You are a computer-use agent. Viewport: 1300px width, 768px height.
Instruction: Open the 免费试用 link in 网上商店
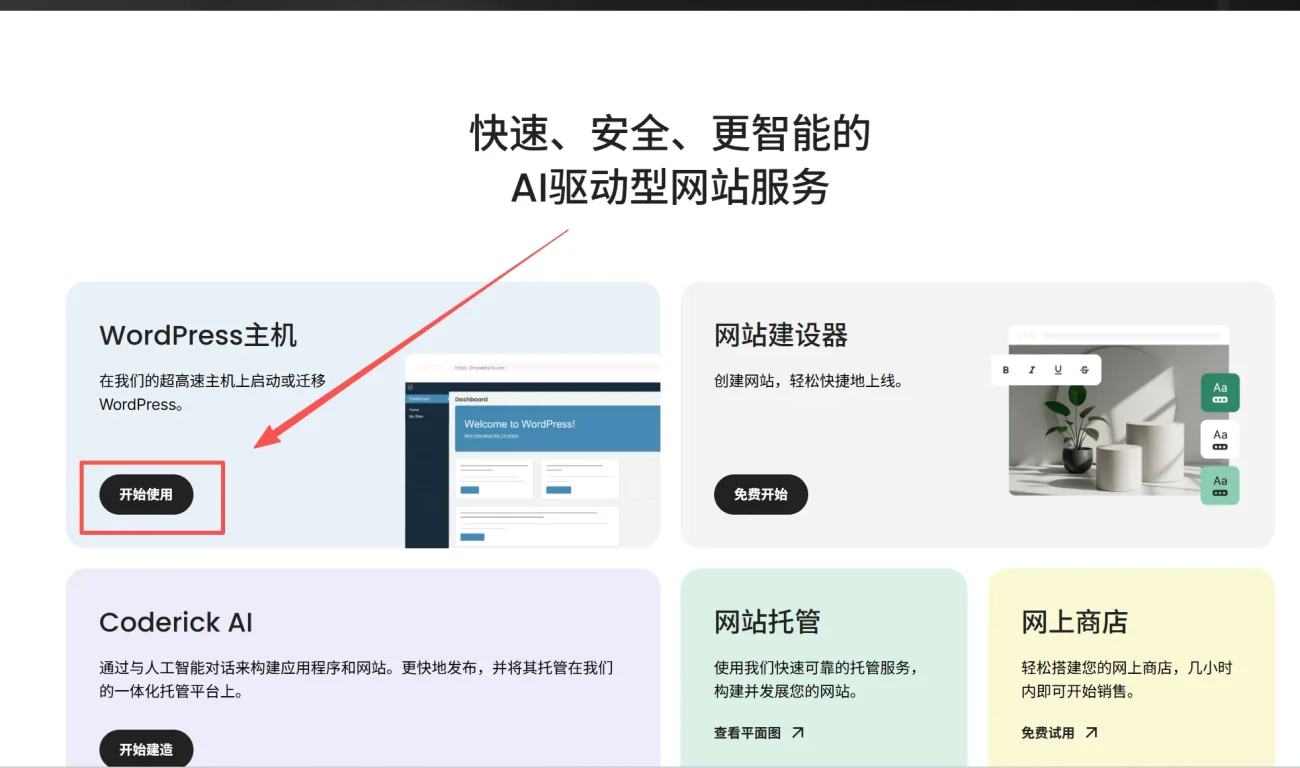[x=1060, y=733]
